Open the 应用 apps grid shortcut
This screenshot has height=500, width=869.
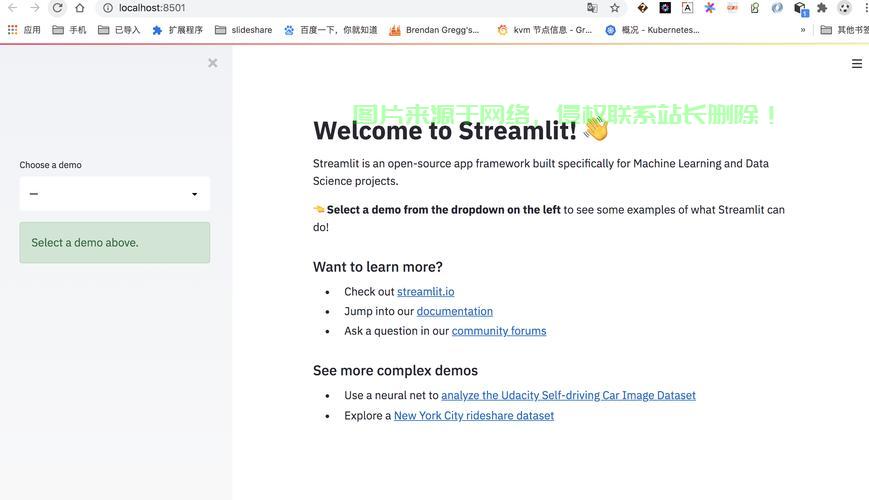coord(25,30)
